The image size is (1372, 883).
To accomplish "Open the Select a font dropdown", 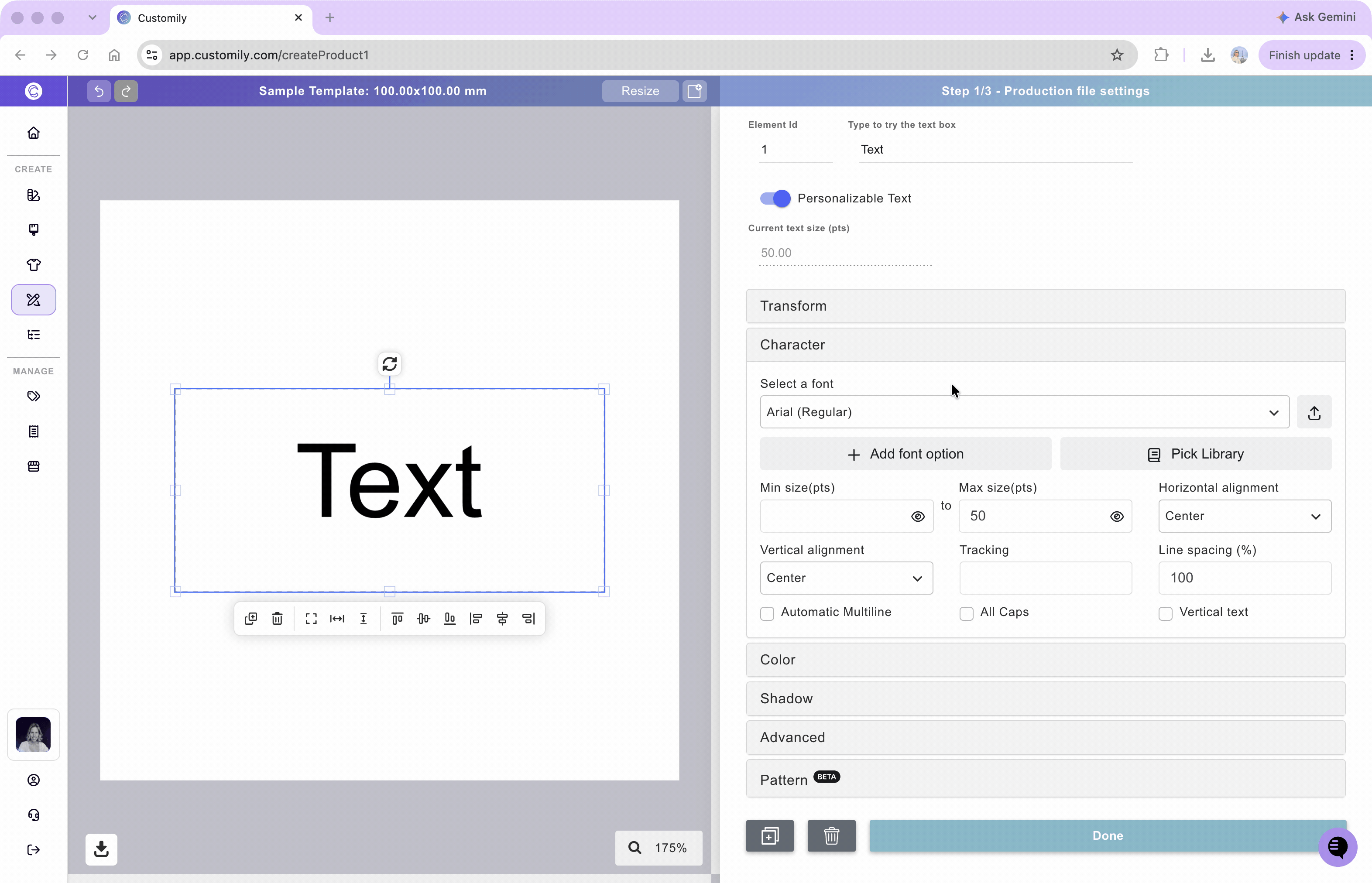I will [x=1024, y=412].
